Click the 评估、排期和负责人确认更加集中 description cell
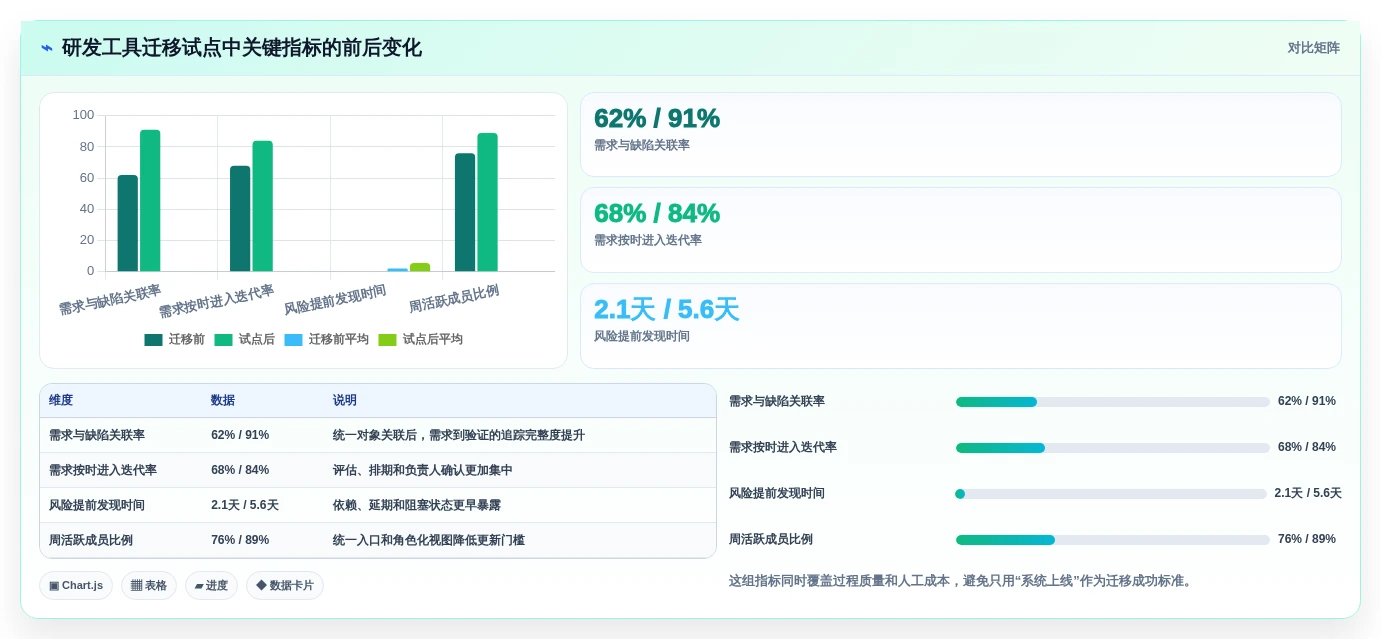1381x639 pixels. 519,470
